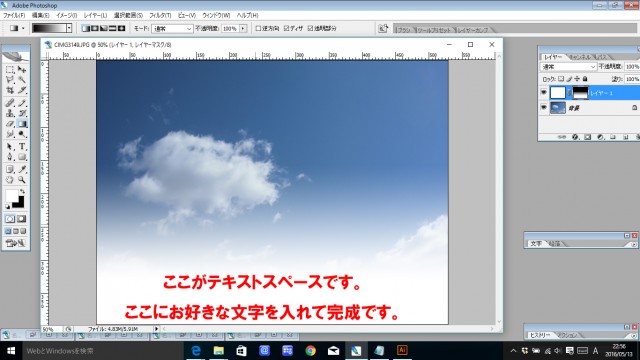Select the Clone Stamp tool
Viewport: 640px width, 360px height.
10,113
